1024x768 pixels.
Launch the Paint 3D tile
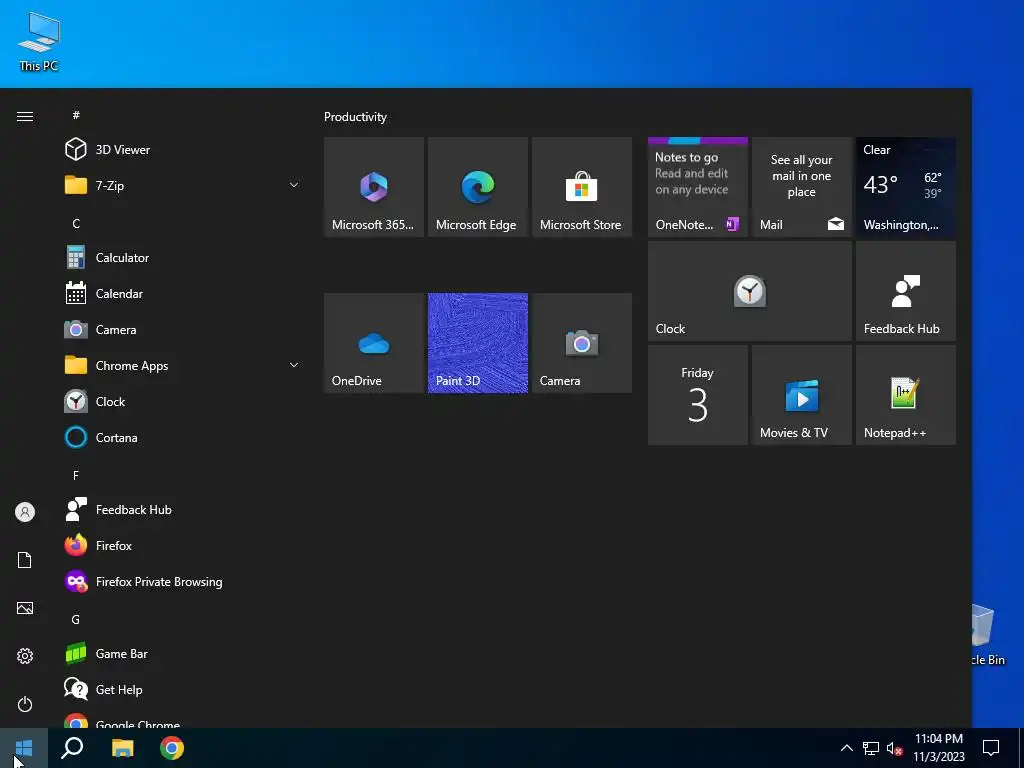477,343
